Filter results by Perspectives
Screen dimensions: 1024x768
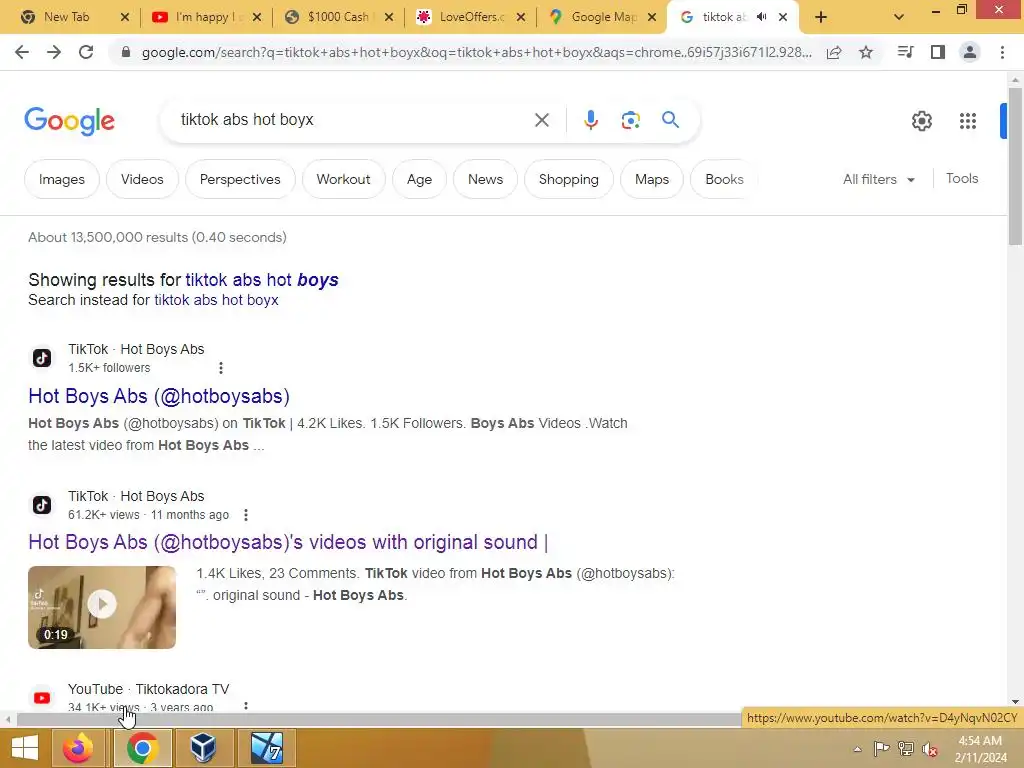coord(240,179)
